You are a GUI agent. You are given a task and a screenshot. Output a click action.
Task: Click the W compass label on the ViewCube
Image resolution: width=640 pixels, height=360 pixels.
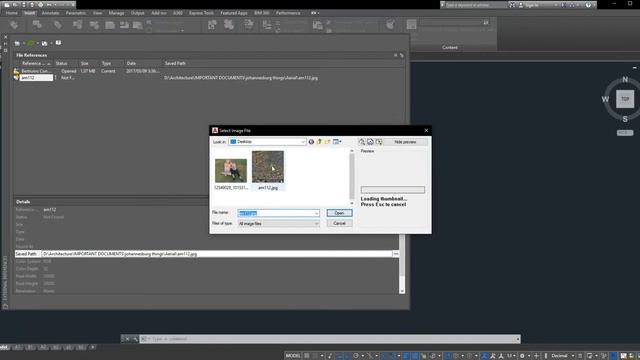pyautogui.click(x=605, y=99)
